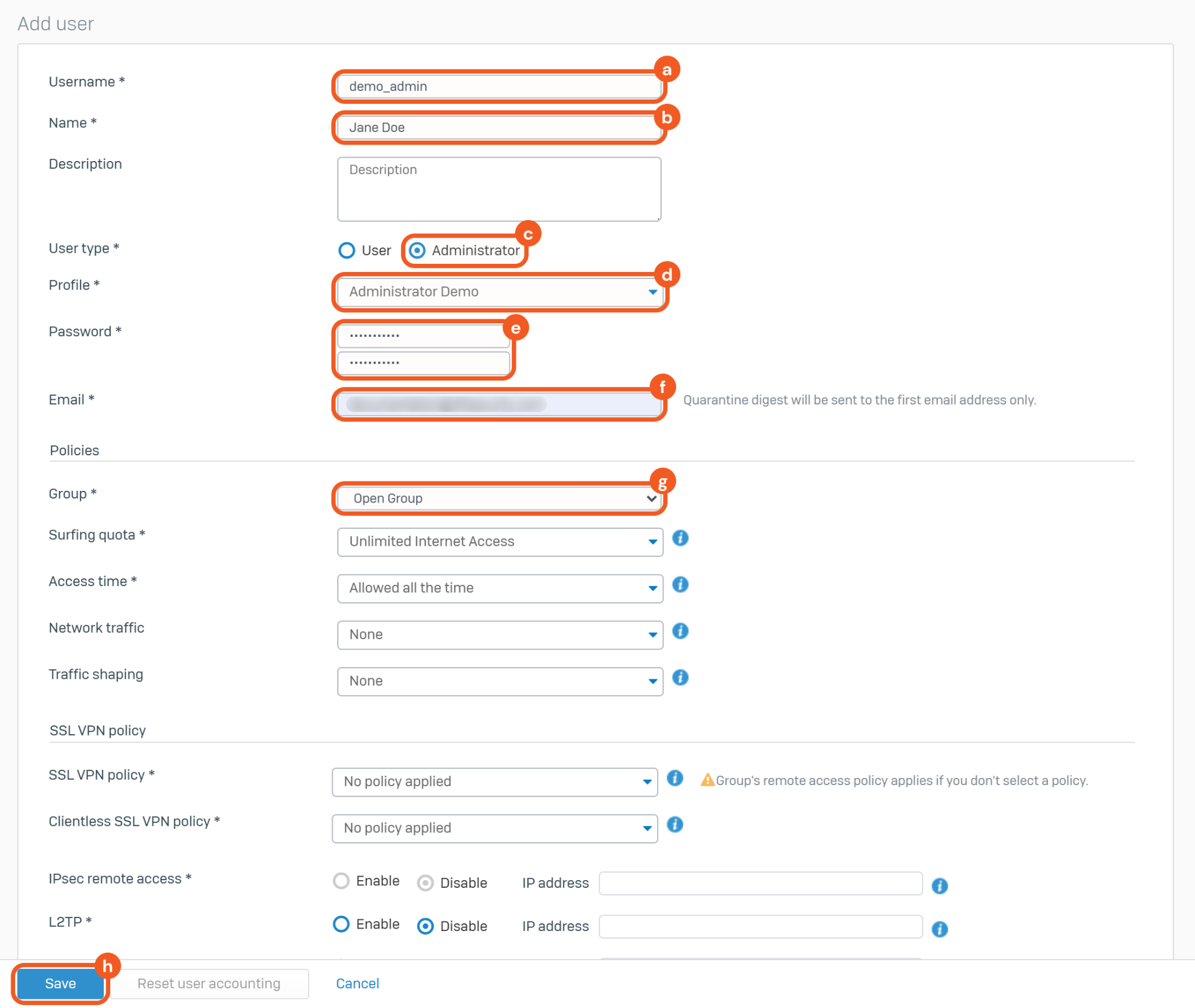Open the SSL VPN policy dropdown

[x=494, y=782]
